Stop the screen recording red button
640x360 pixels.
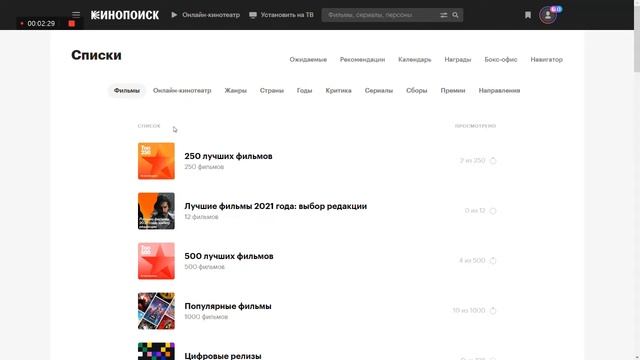coord(71,24)
